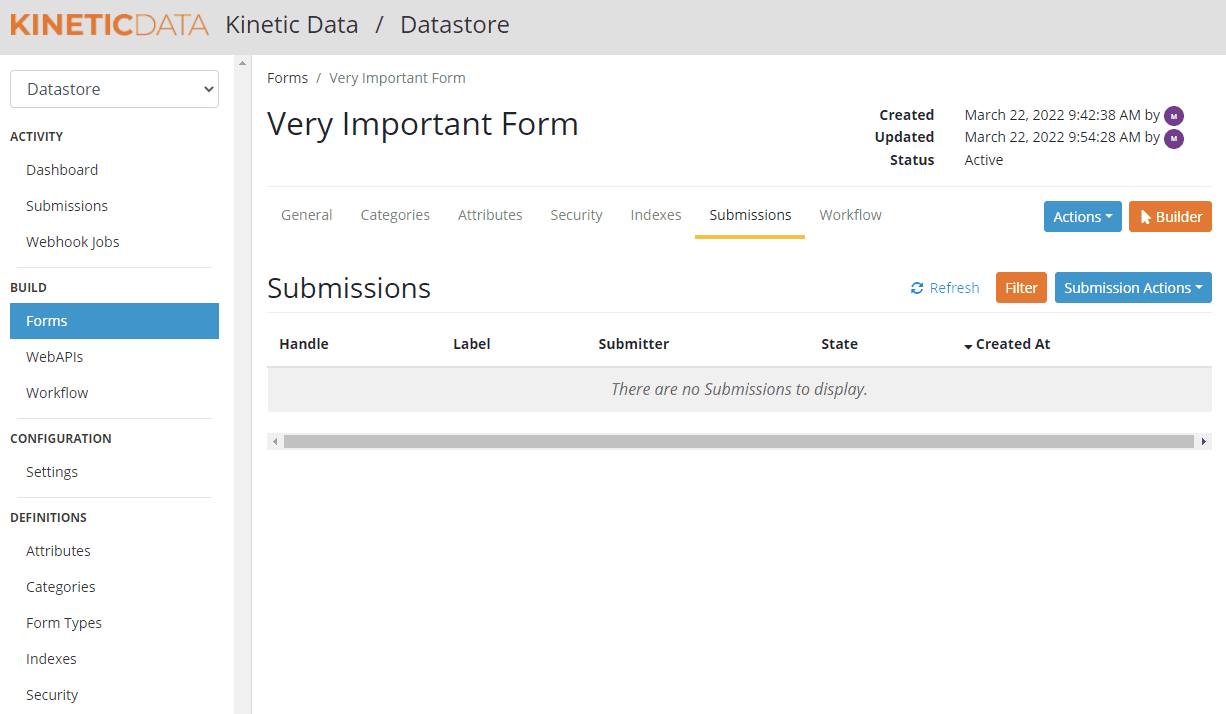Open the Submission Actions dropdown

(1132, 288)
